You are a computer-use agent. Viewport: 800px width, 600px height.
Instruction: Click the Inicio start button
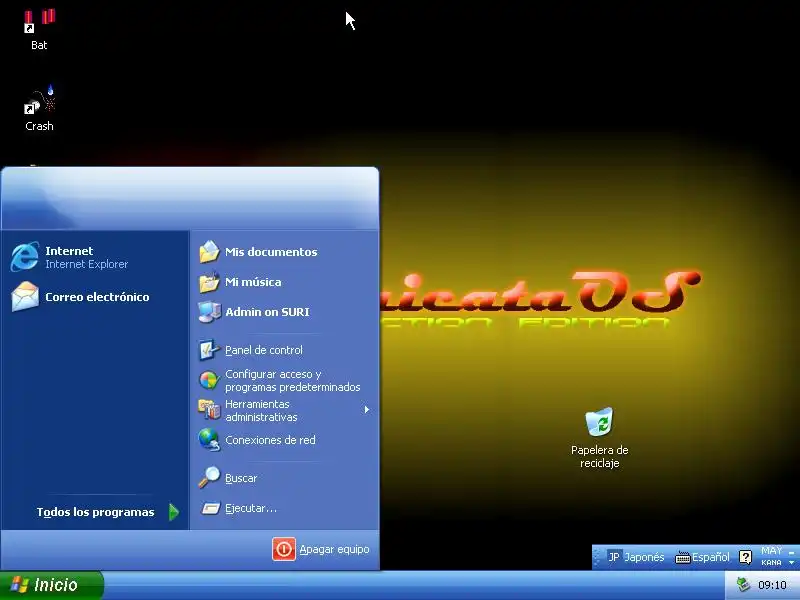click(52, 585)
